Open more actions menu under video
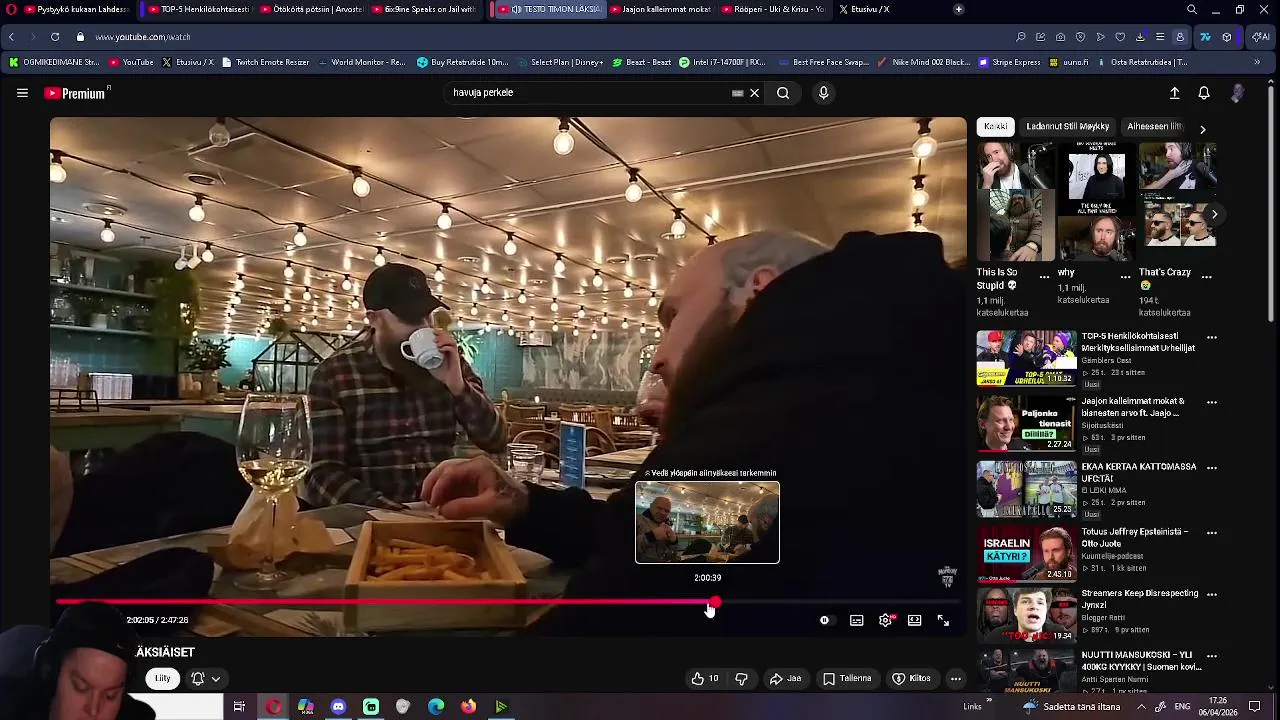Viewport: 1280px width, 720px height. coord(956,679)
